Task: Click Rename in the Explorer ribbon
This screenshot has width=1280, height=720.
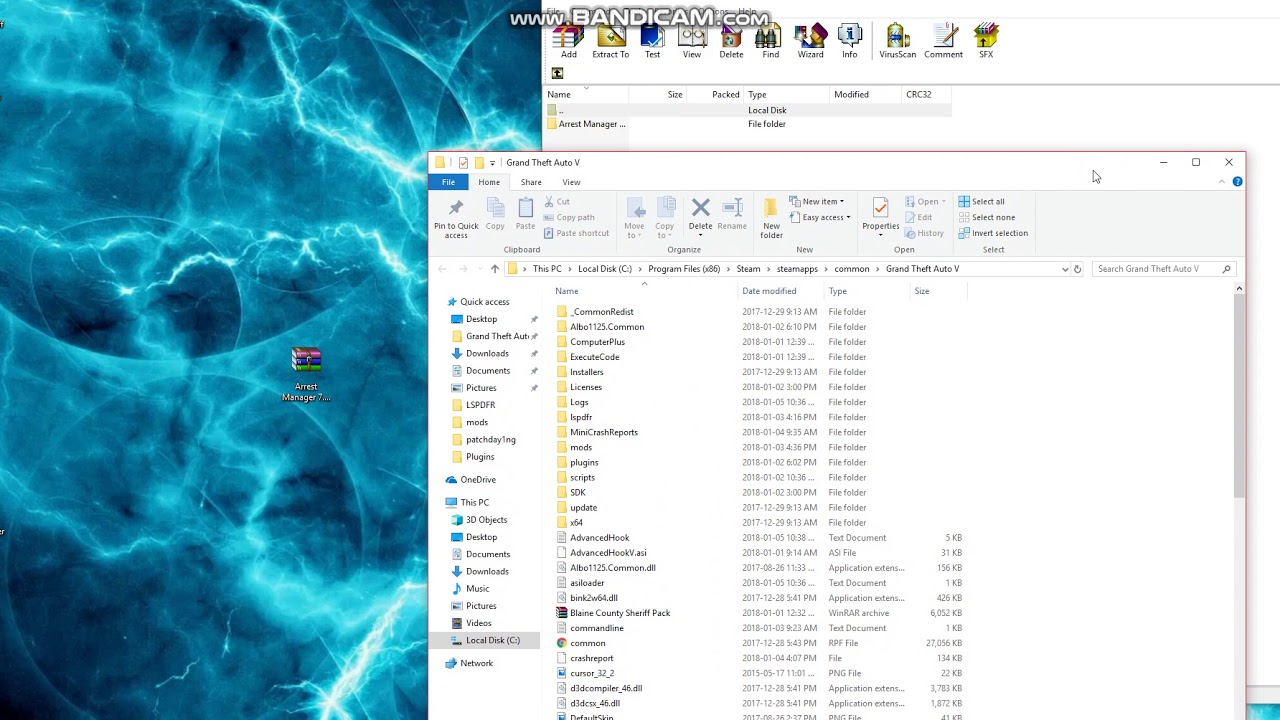Action: [732, 215]
